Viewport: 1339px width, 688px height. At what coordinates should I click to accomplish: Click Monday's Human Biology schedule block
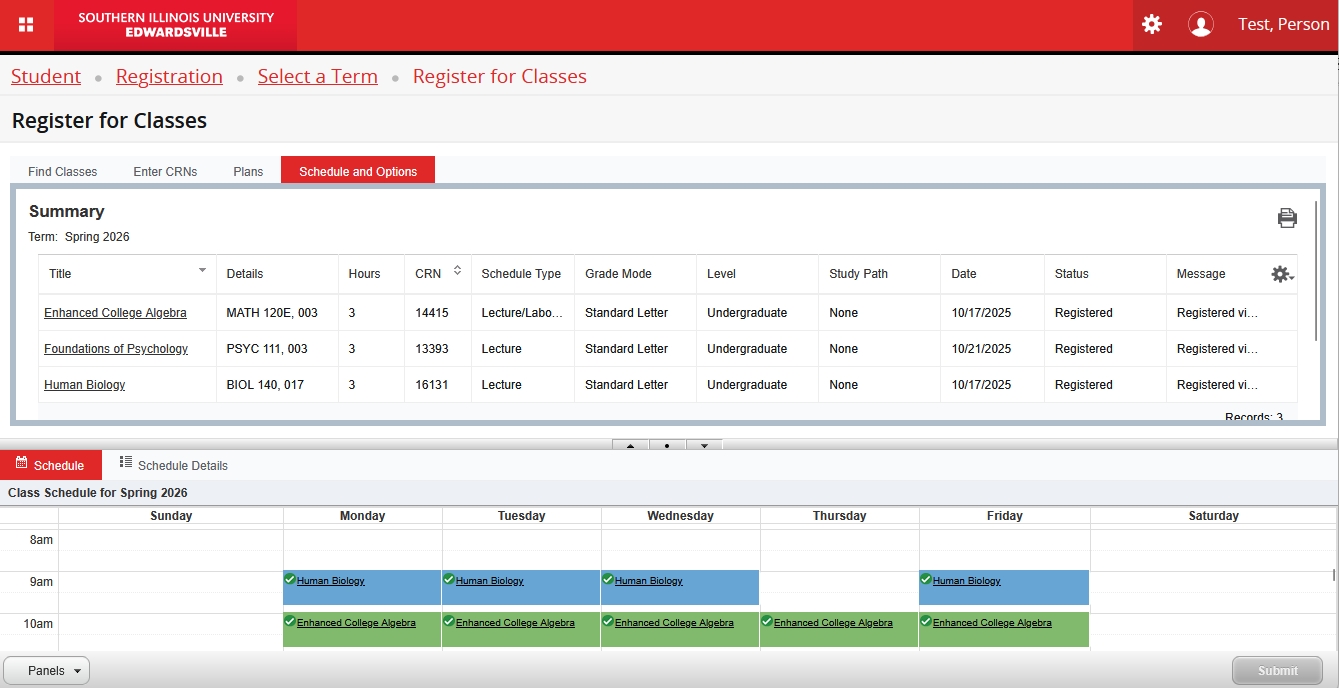pos(362,588)
